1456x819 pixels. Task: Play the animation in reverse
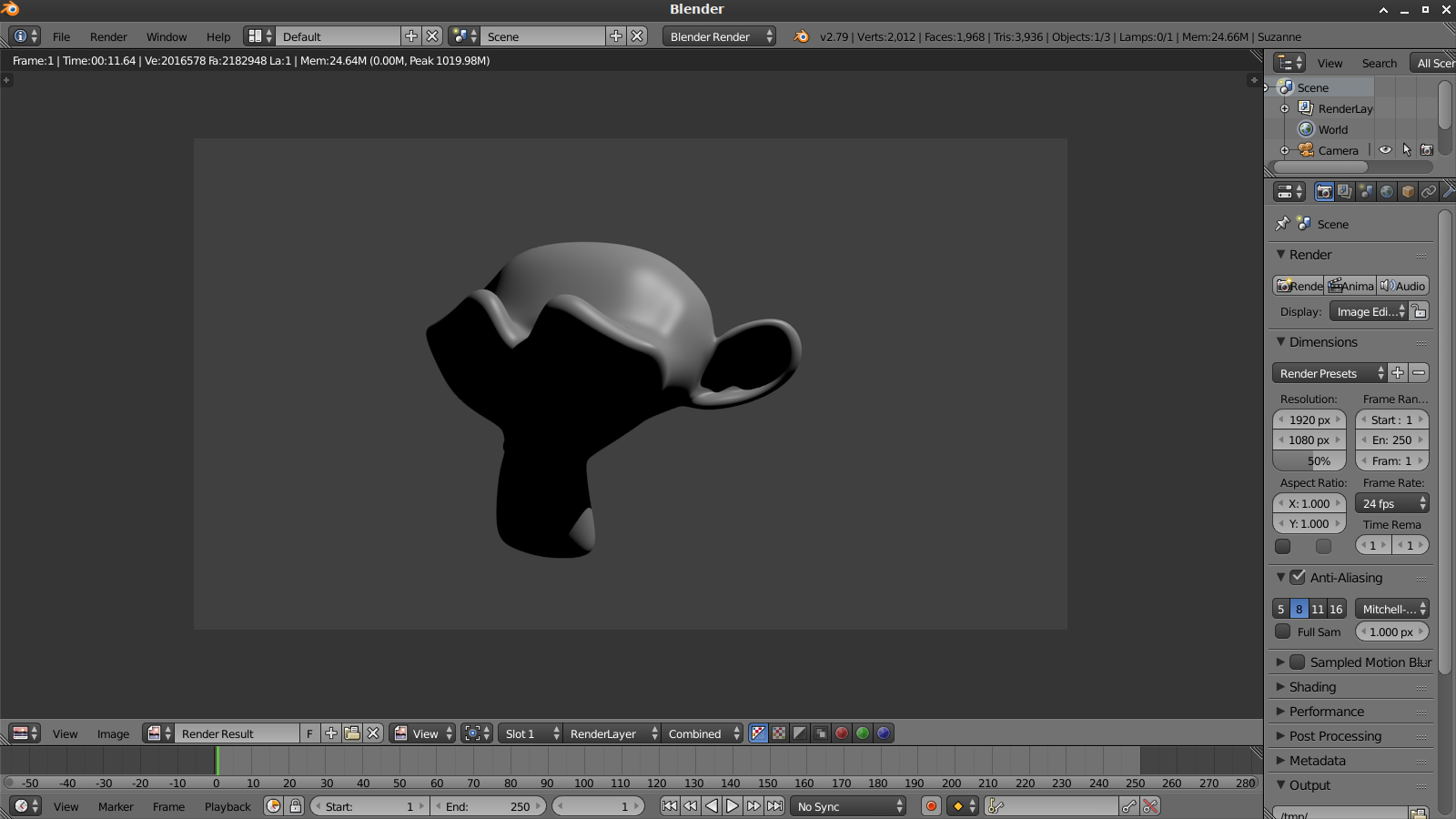tap(712, 806)
